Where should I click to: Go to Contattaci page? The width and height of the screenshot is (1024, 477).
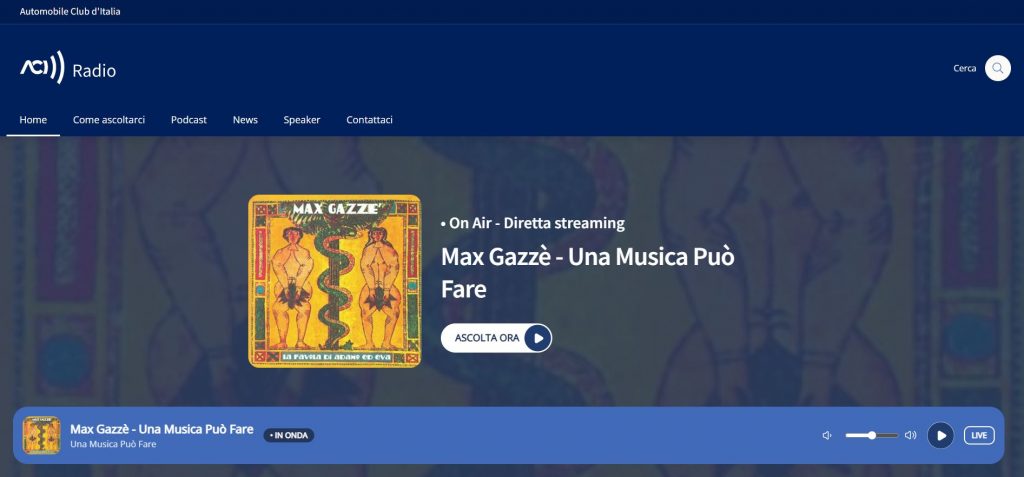[x=370, y=120]
